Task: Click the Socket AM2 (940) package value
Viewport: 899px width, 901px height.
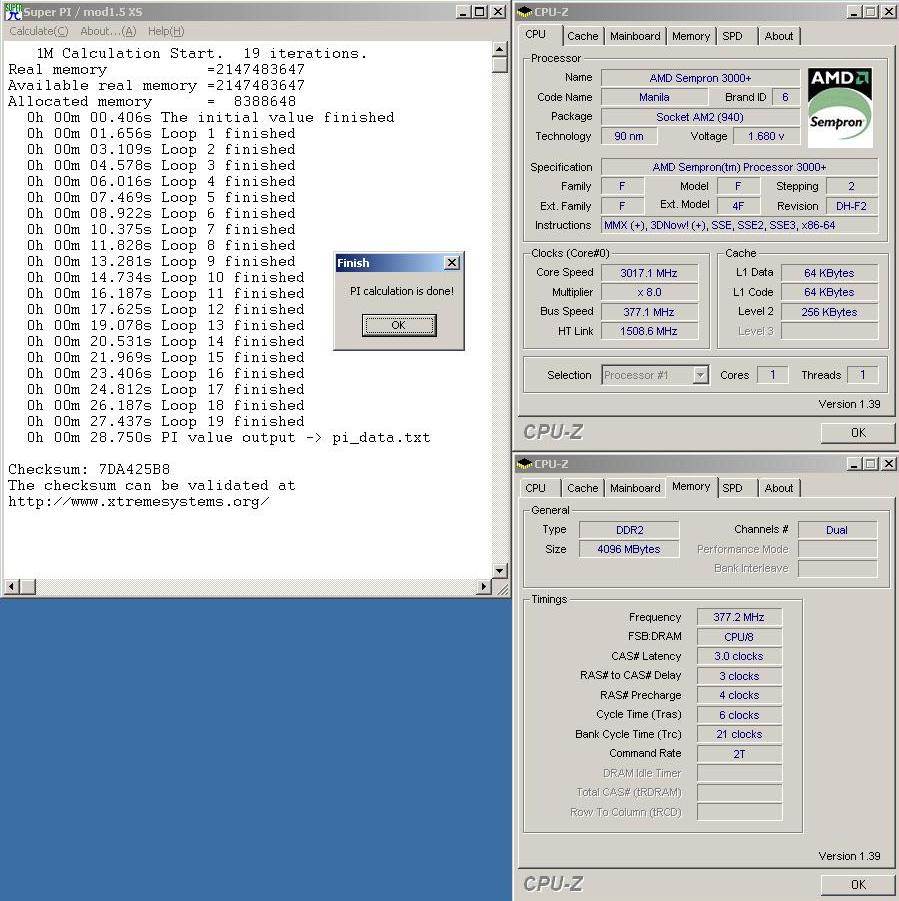Action: (700, 117)
